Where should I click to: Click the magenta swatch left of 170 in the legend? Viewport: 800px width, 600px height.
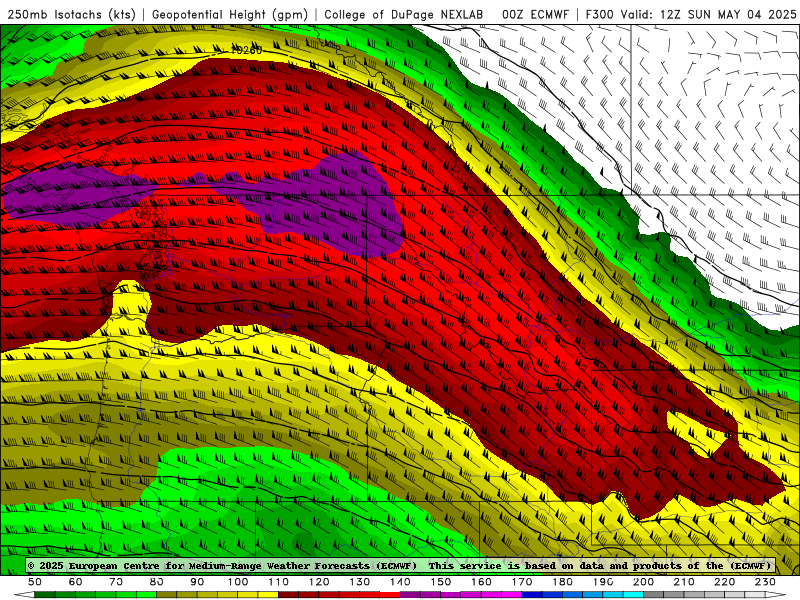(511, 595)
